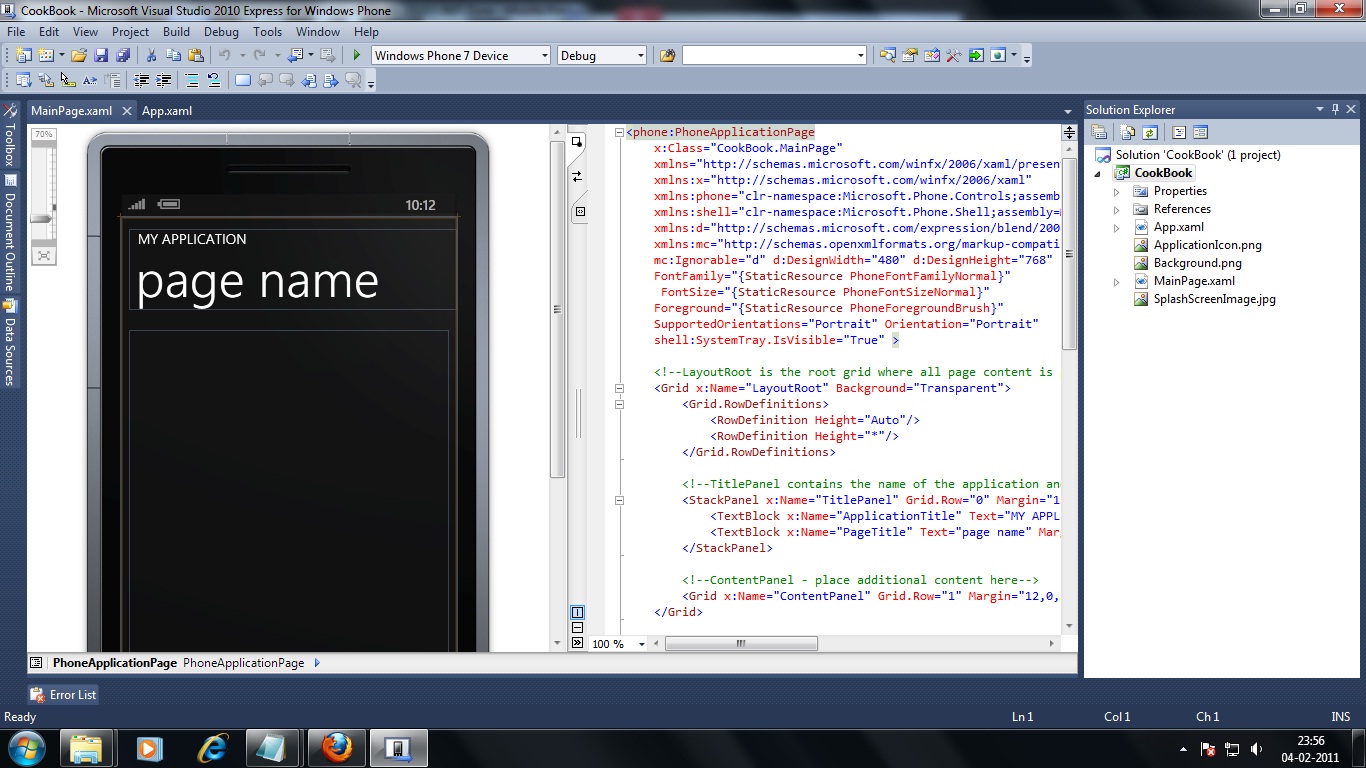This screenshot has height=768, width=1366.
Task: Switch to the App.xaml tab
Action: pos(167,111)
